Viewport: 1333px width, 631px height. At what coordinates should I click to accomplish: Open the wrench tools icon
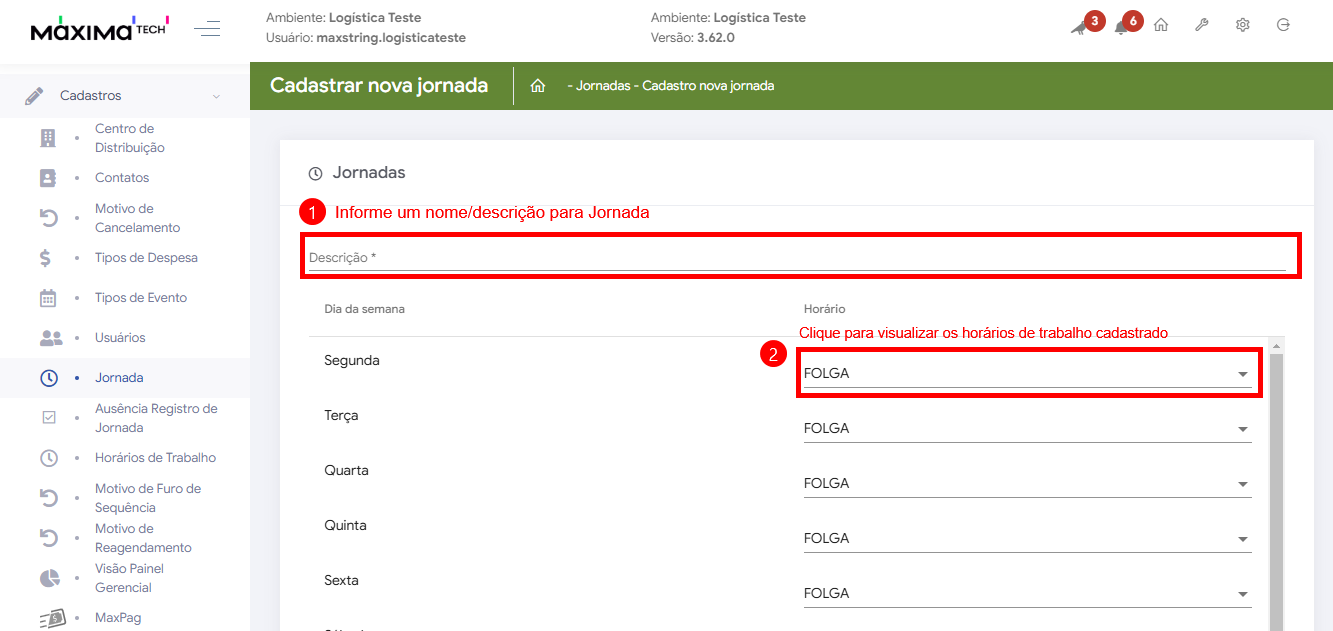(1202, 25)
